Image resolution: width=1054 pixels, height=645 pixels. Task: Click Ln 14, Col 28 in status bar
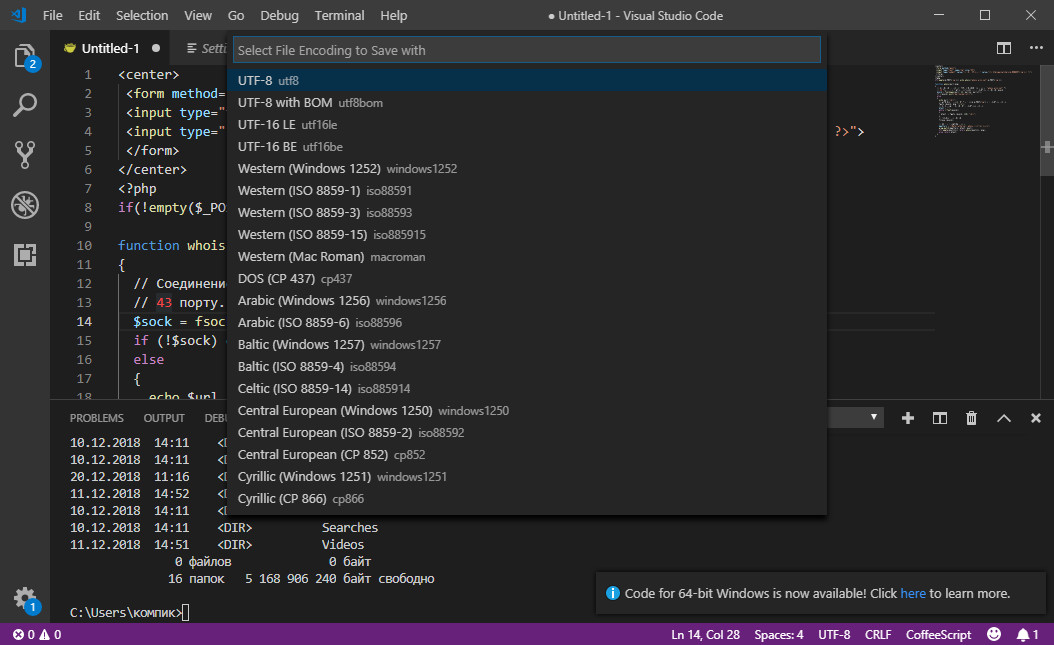pos(705,634)
